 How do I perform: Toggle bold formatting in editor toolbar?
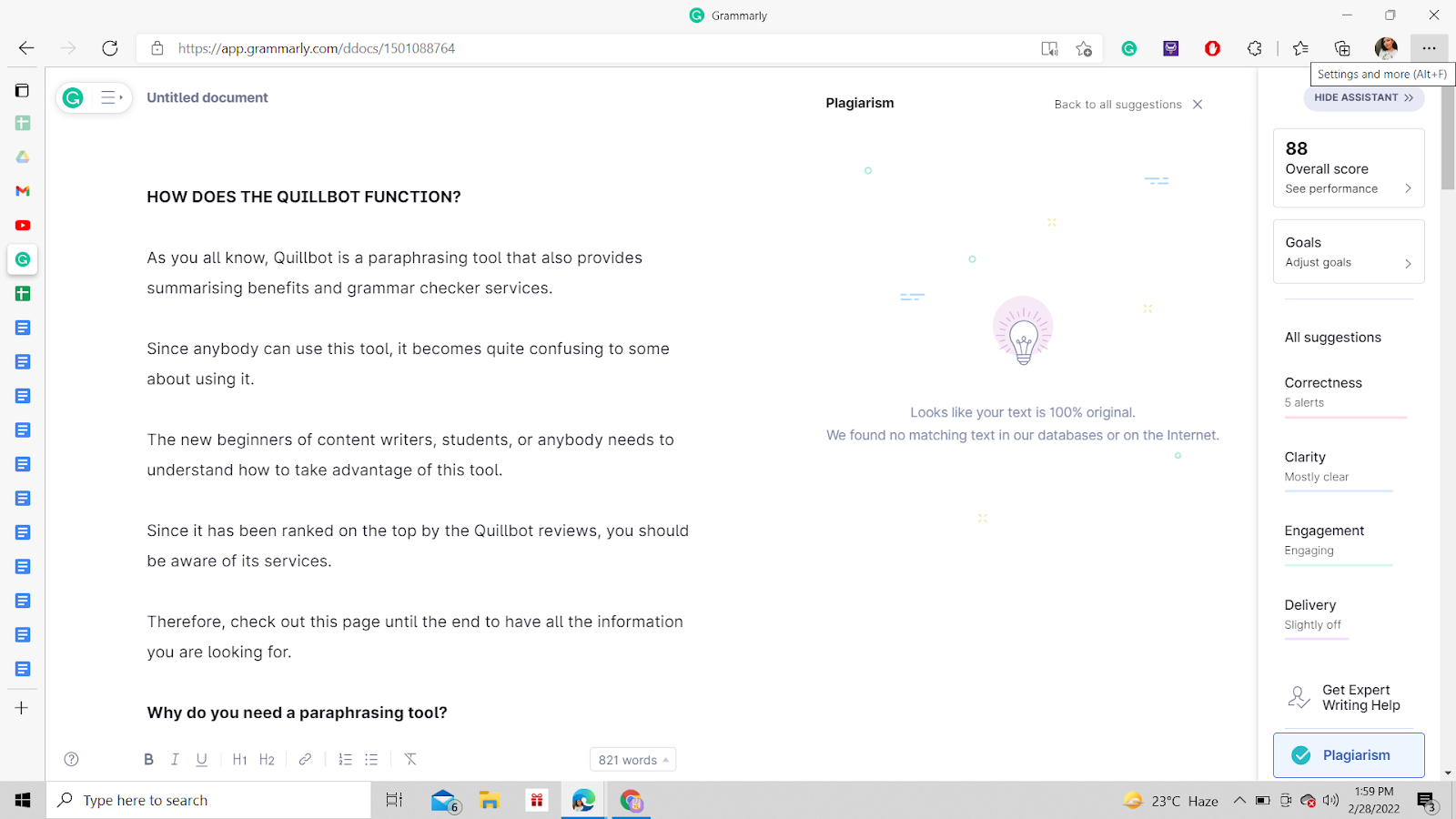(148, 760)
